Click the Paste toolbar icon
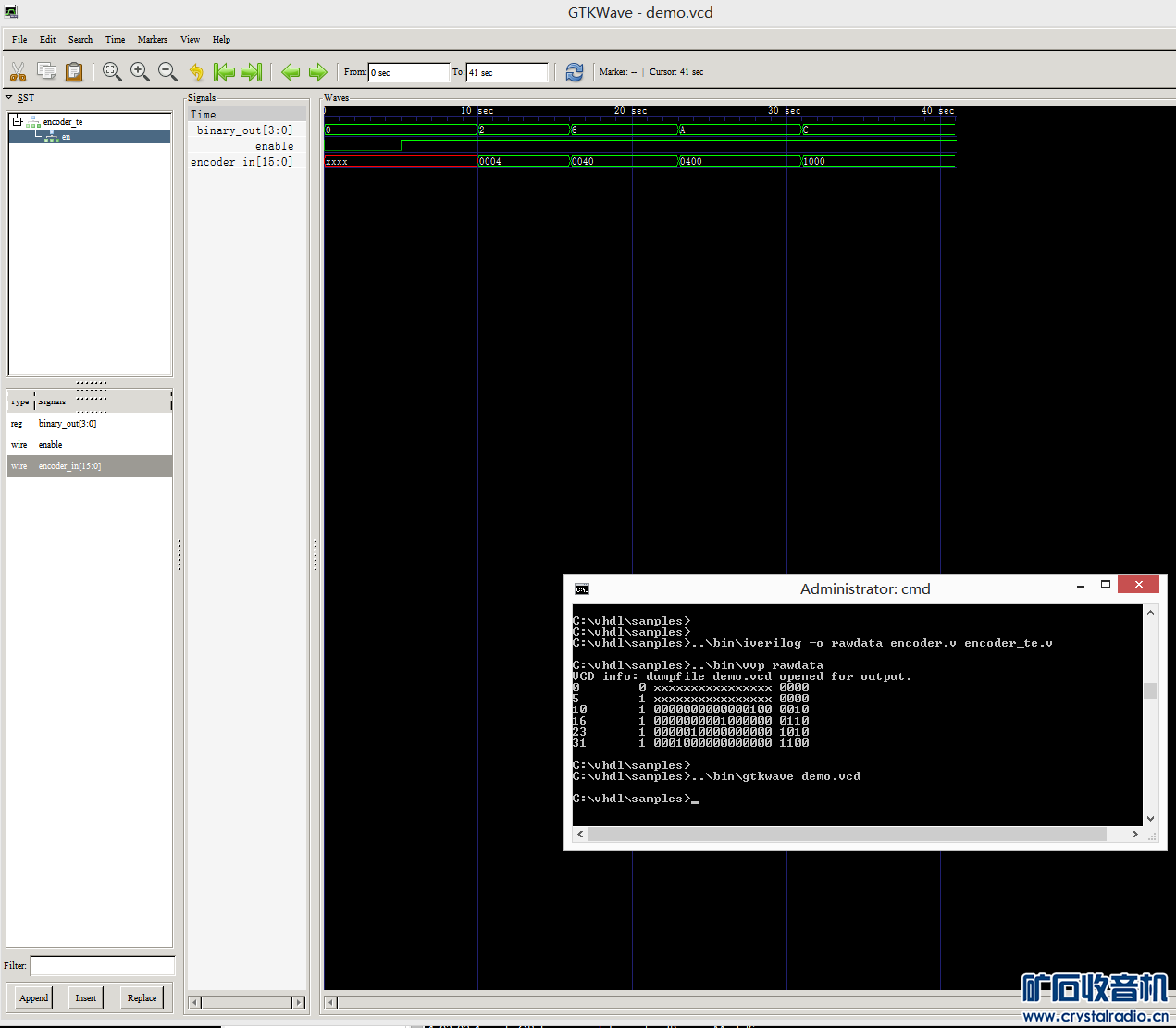 click(74, 71)
